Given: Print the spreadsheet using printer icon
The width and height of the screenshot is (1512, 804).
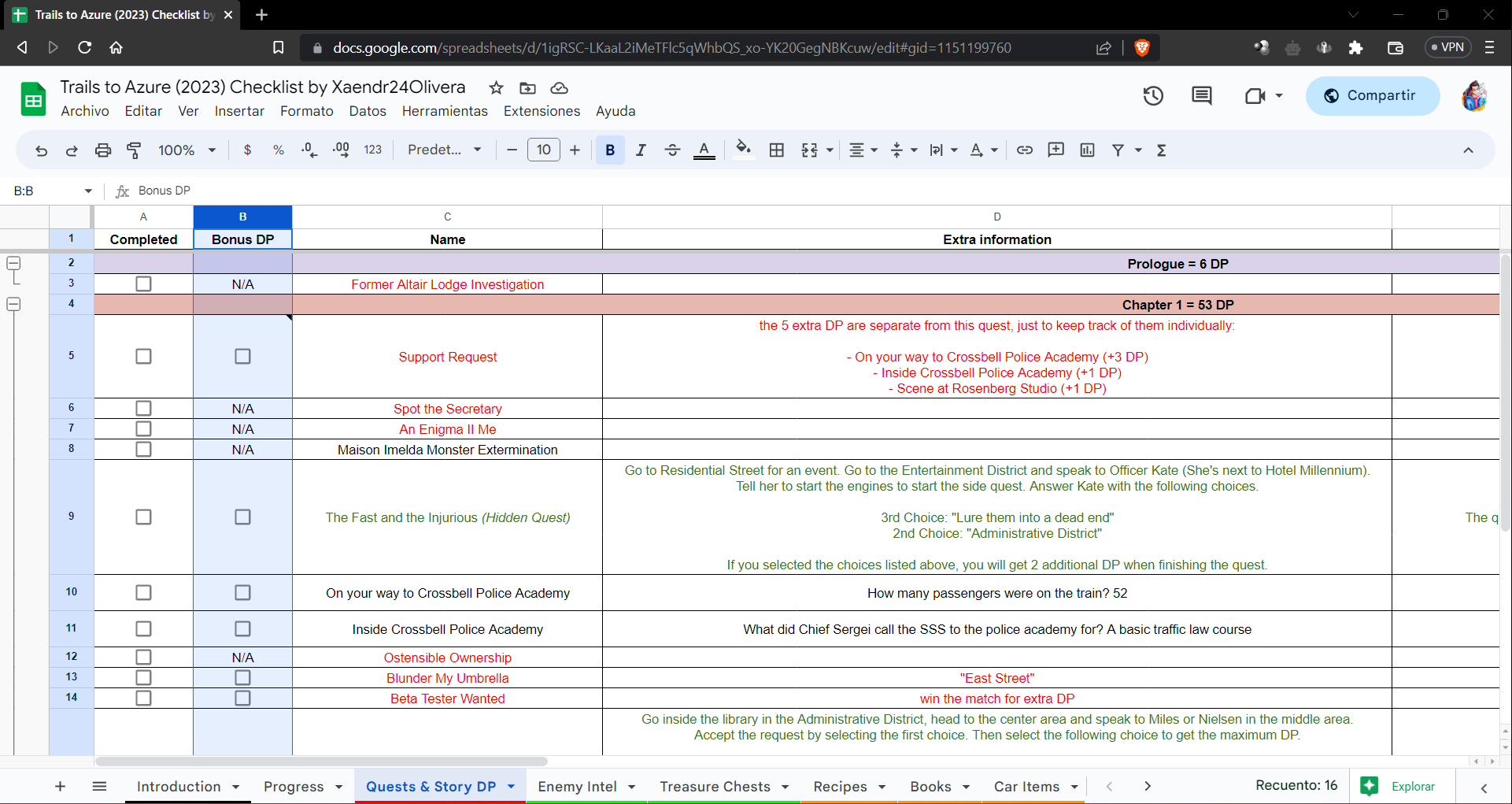Looking at the screenshot, I should (103, 150).
